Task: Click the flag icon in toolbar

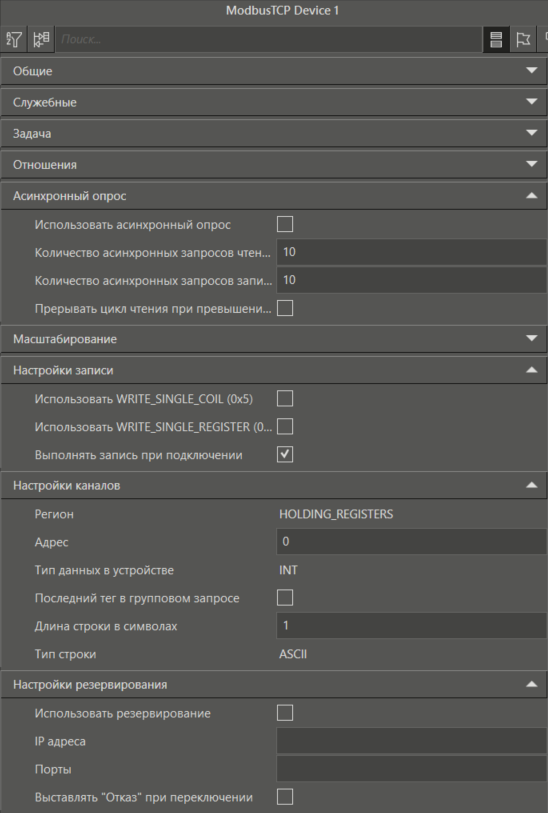Action: [523, 39]
